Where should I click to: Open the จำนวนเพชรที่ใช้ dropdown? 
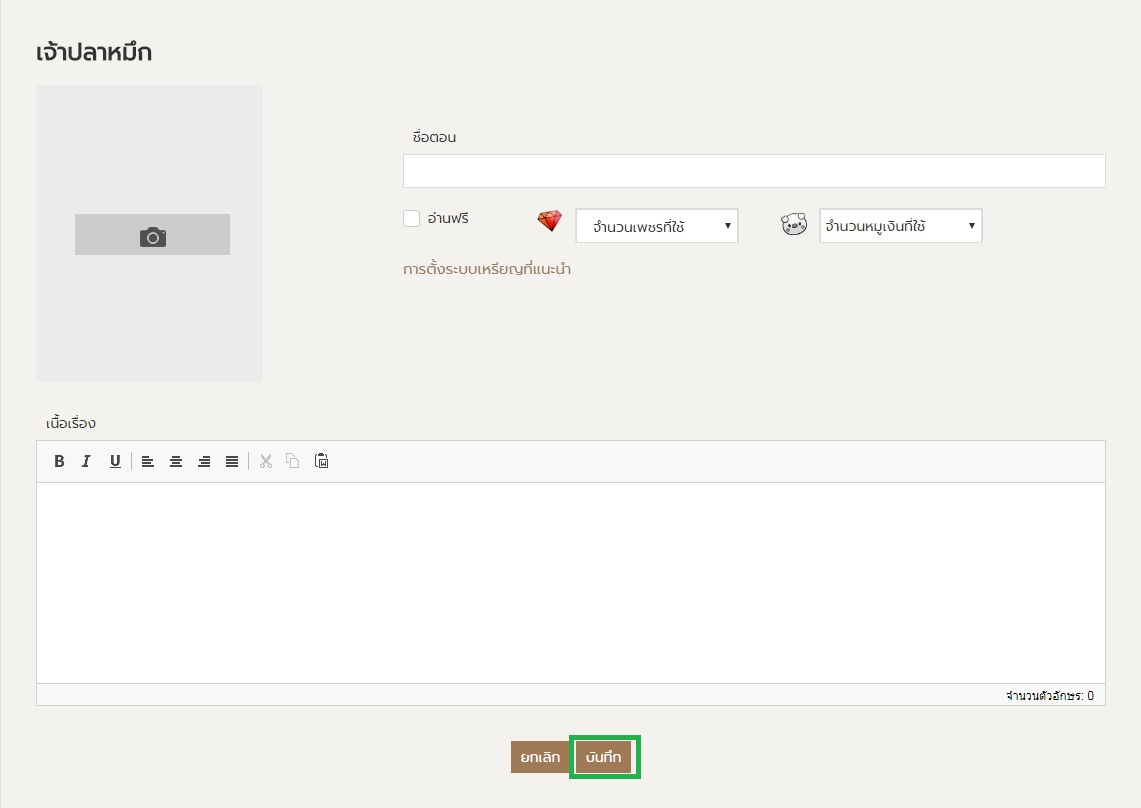point(656,226)
